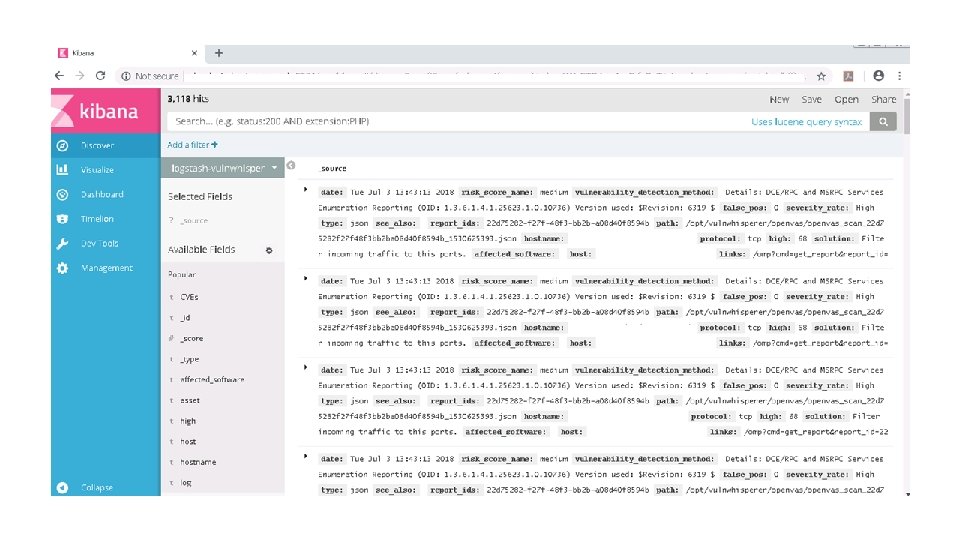Select the asset field
The height and width of the screenshot is (540, 960).
pyautogui.click(x=190, y=400)
